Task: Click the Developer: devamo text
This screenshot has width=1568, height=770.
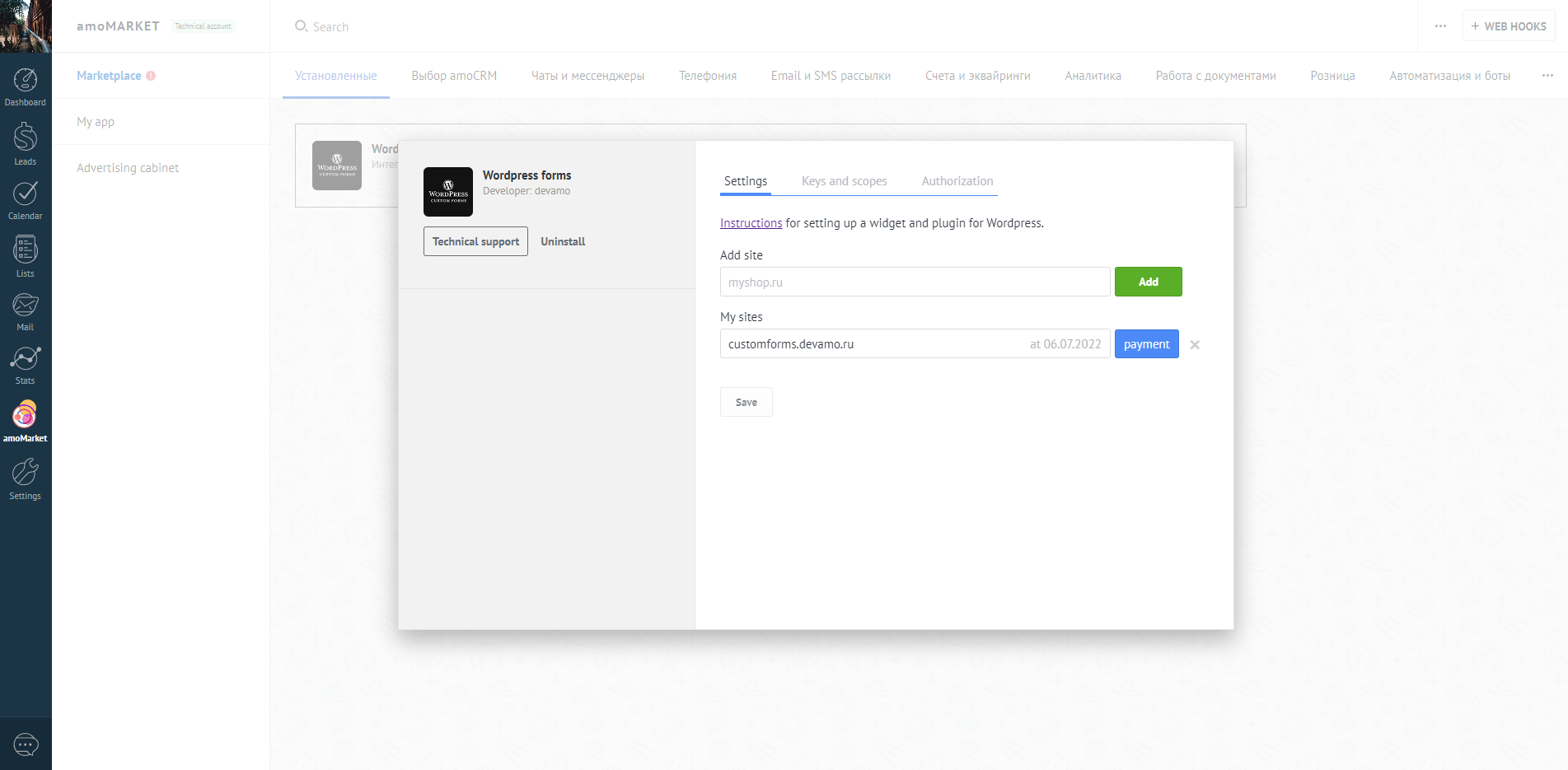Action: [x=527, y=191]
